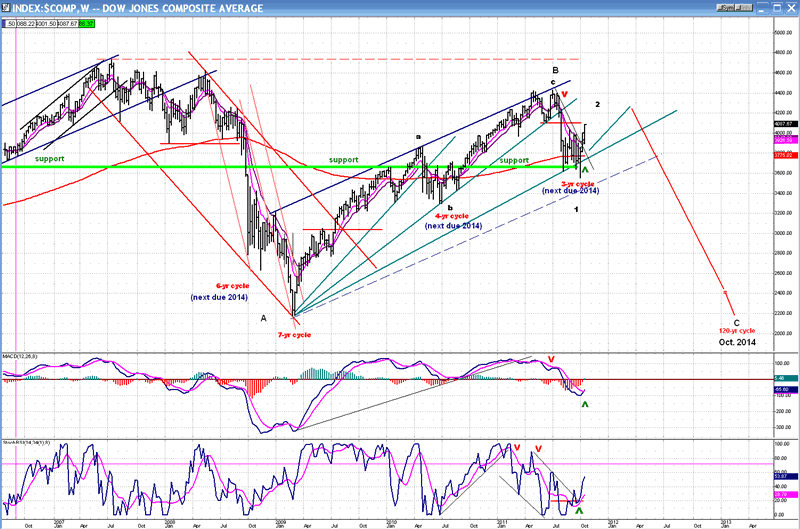Click the '120-yr cycle' red annotation
This screenshot has width=800, height=529.
(x=737, y=331)
